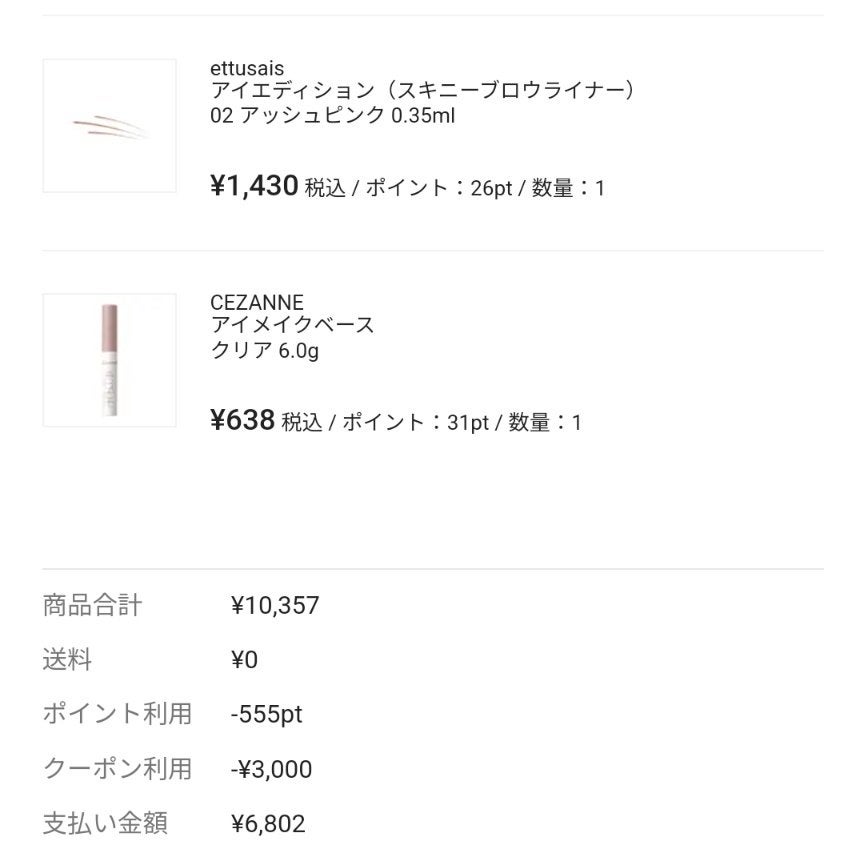
Task: Select the 02 アッシュピンク 0.35ml variant text
Action: click(x=332, y=115)
